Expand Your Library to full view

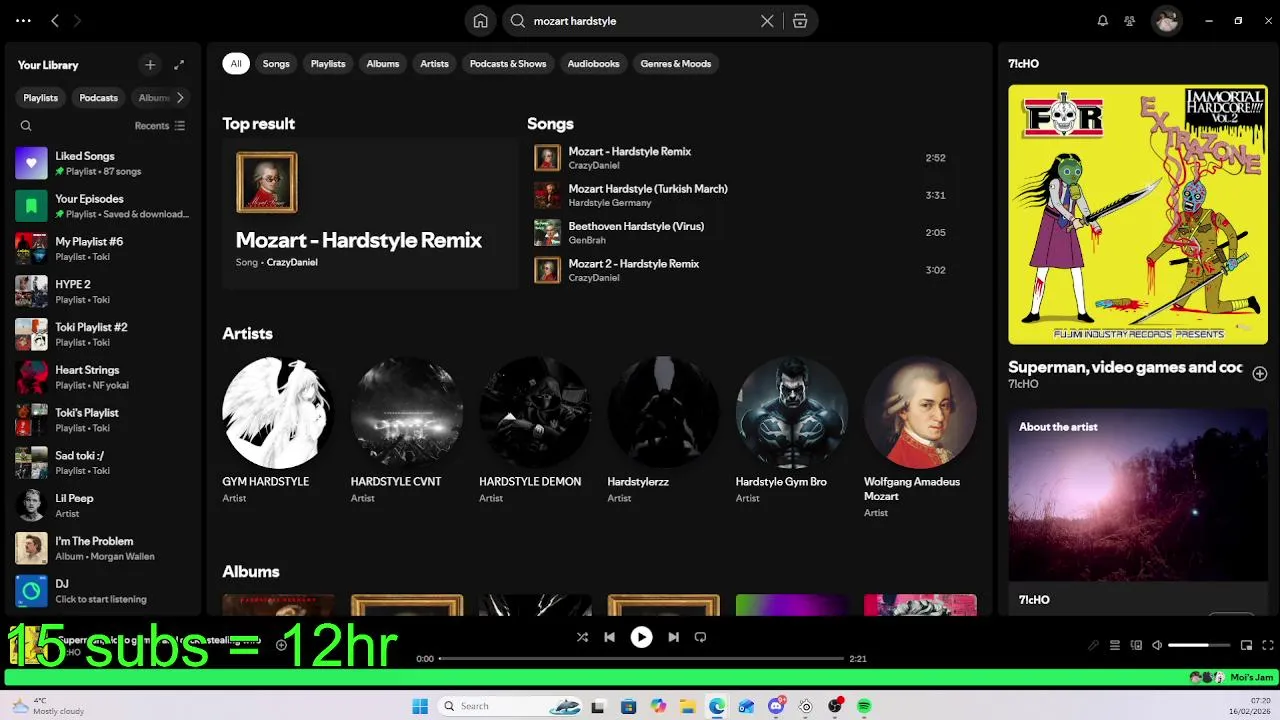[179, 65]
